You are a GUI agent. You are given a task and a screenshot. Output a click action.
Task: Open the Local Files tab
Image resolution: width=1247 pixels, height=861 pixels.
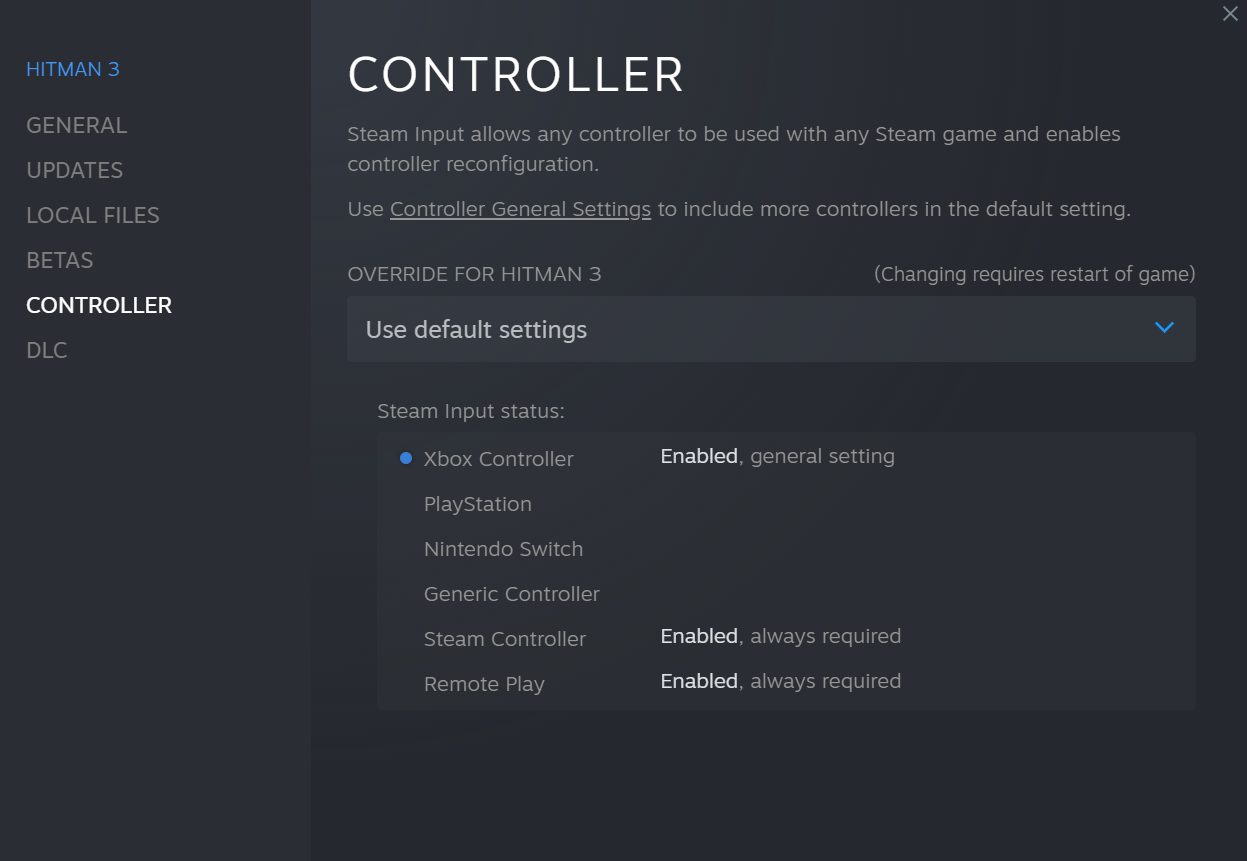pos(93,215)
